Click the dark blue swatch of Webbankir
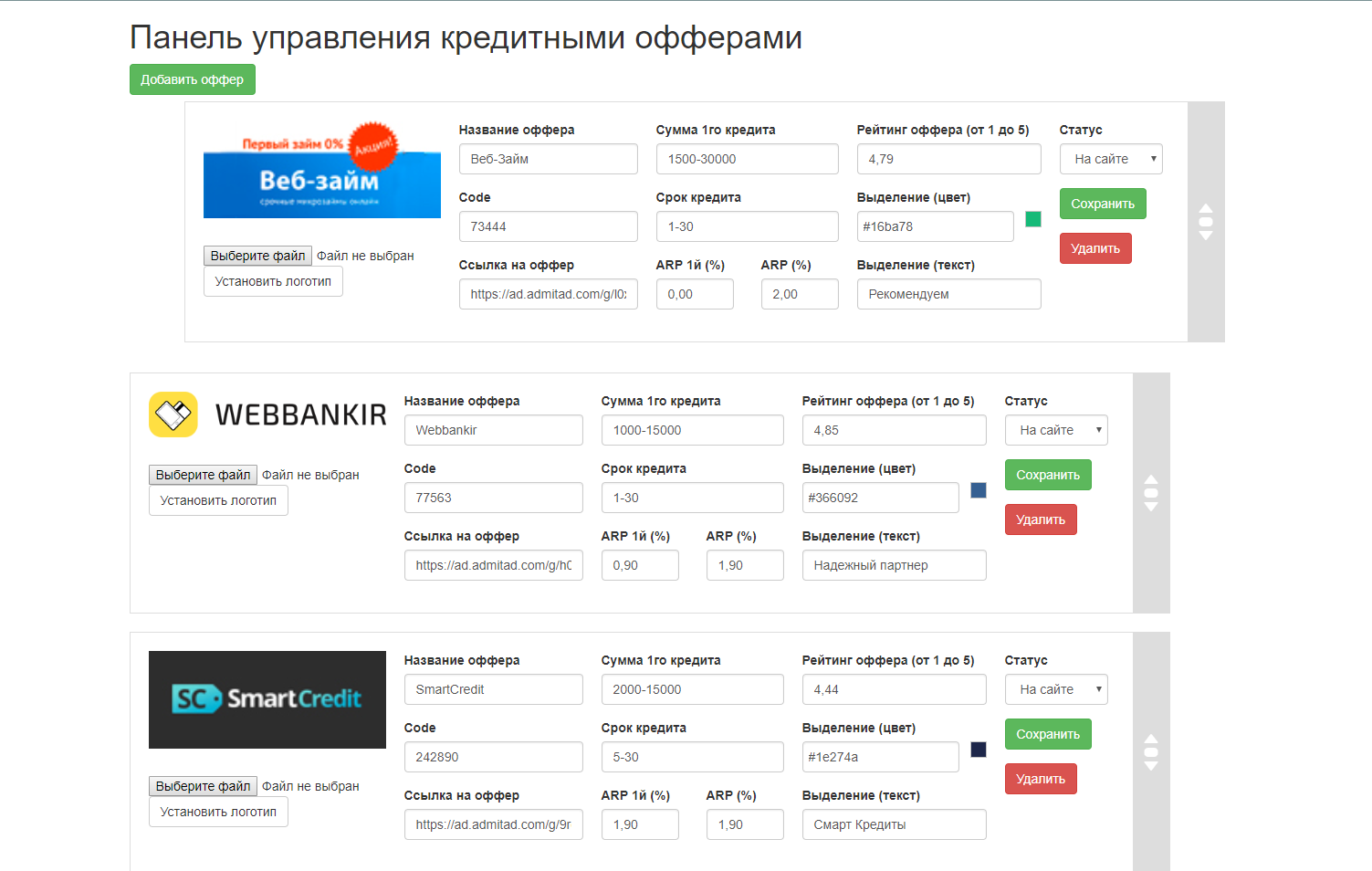The image size is (1372, 871). tap(979, 490)
